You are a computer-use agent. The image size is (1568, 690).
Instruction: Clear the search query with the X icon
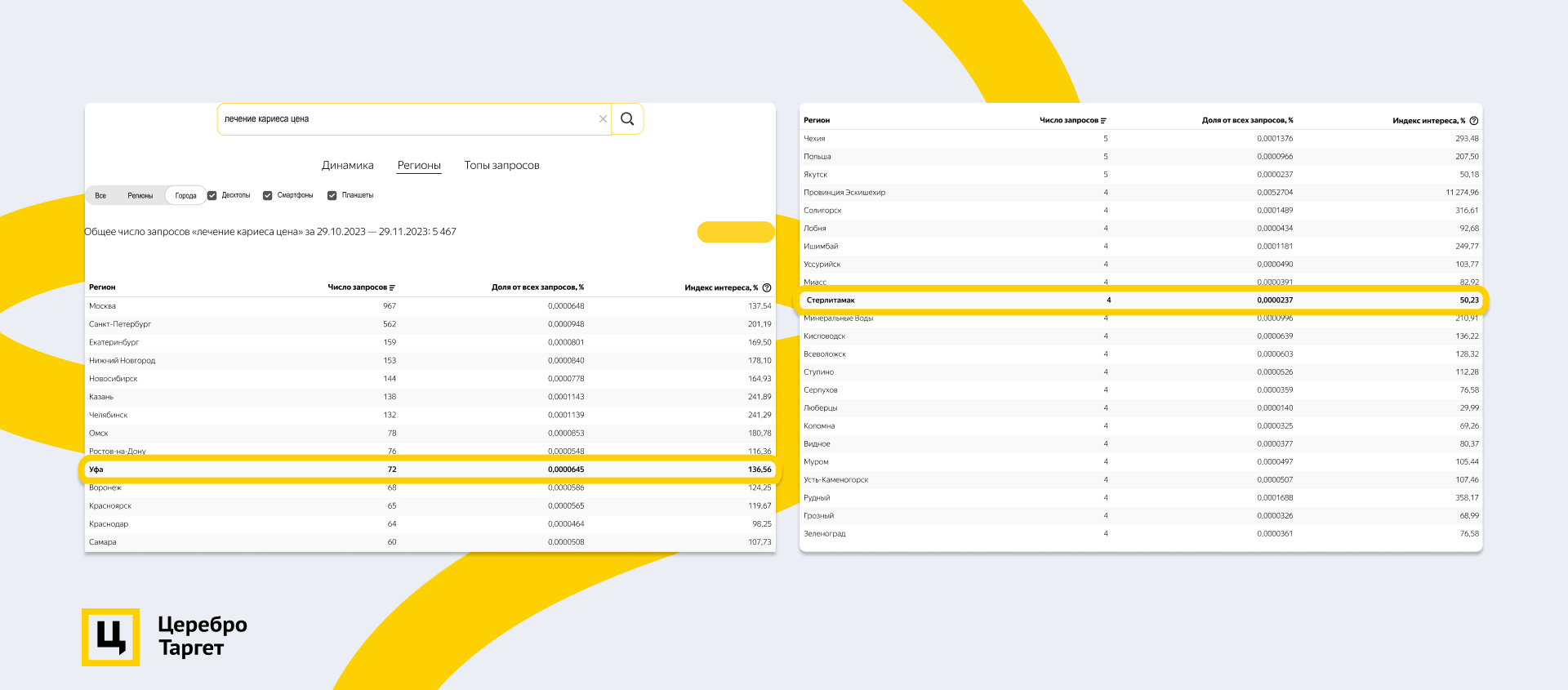tap(603, 119)
